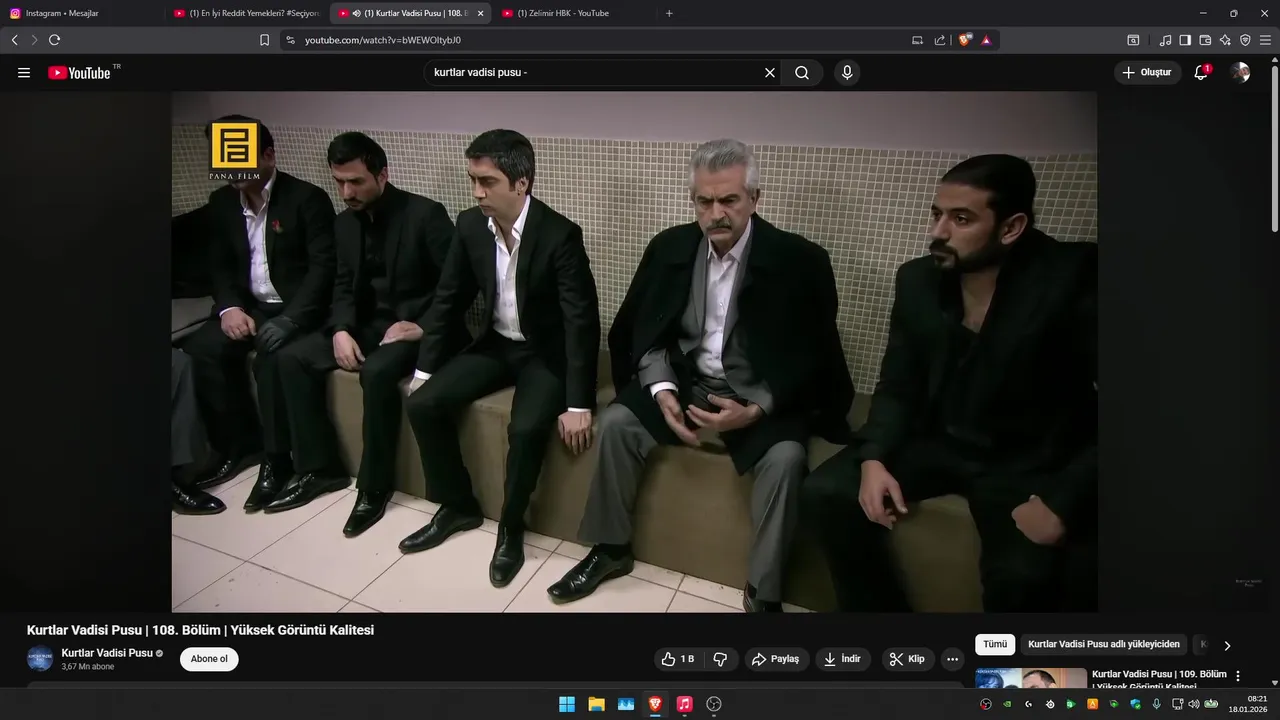1280x720 pixels.
Task: Open the Kurtlar Vadisi Pusu channel name
Action: pos(107,653)
